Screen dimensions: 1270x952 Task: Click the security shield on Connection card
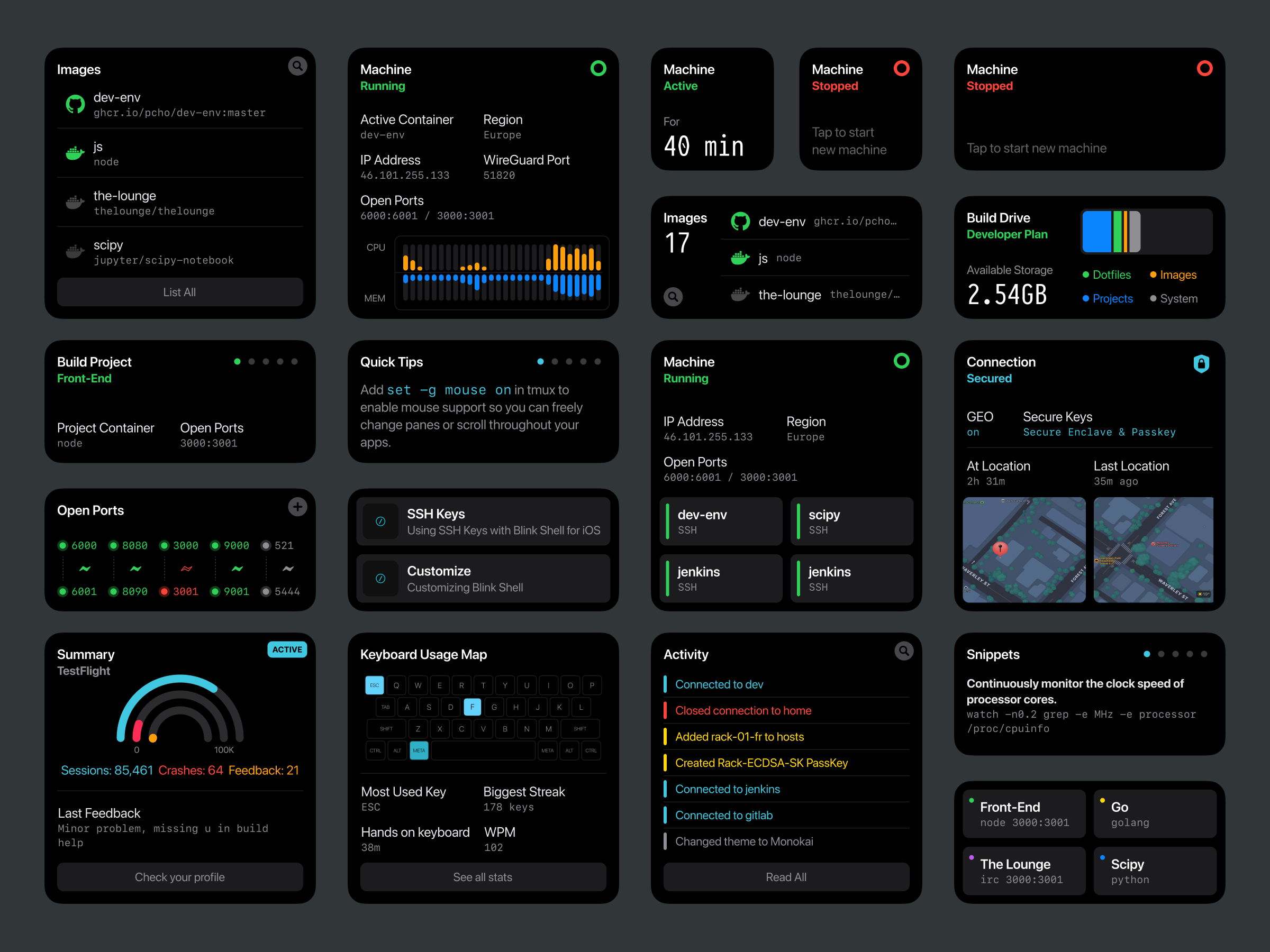pos(1202,364)
